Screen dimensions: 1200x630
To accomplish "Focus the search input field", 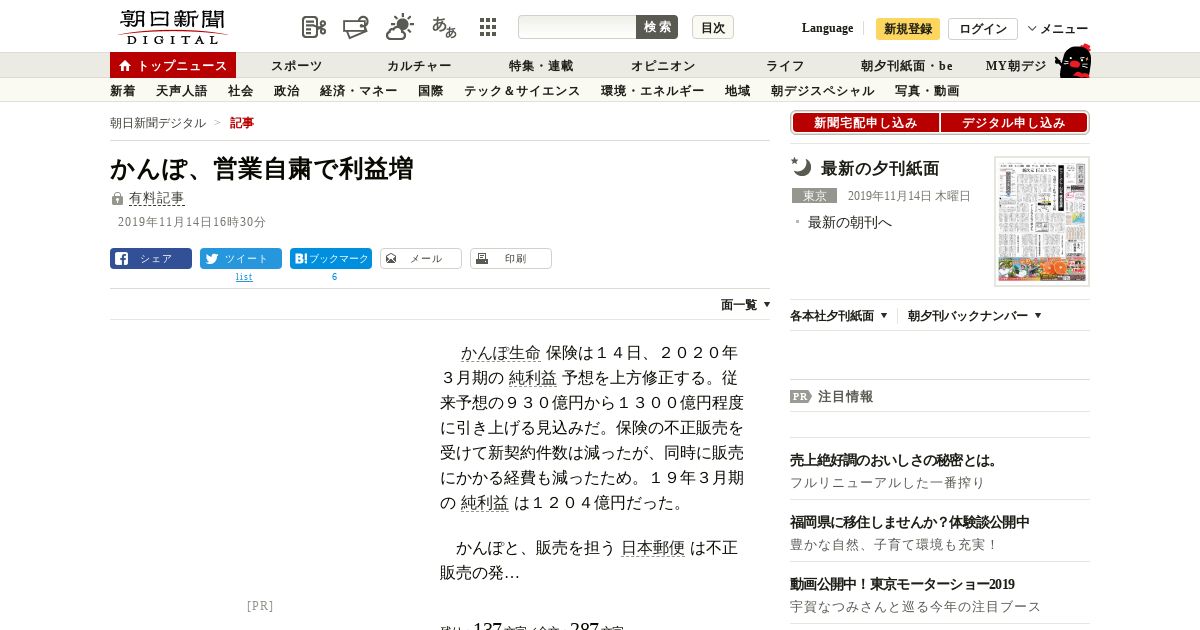I will (577, 27).
